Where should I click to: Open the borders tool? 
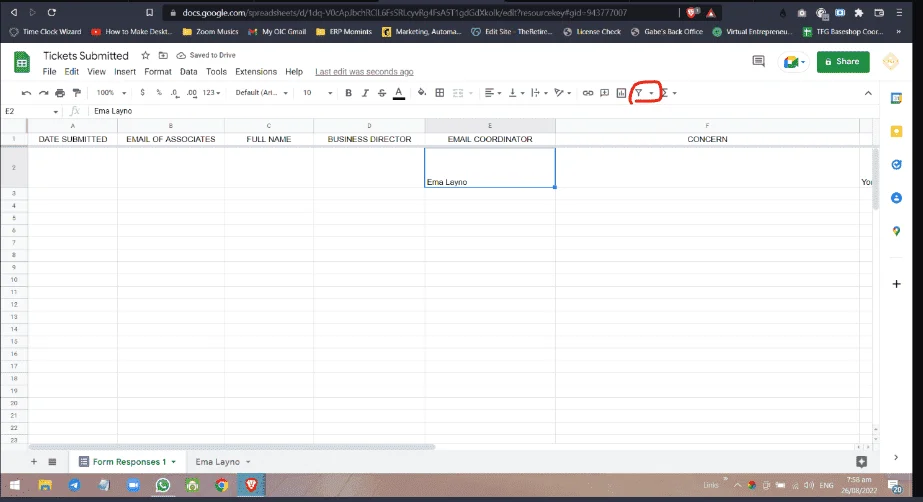440,93
